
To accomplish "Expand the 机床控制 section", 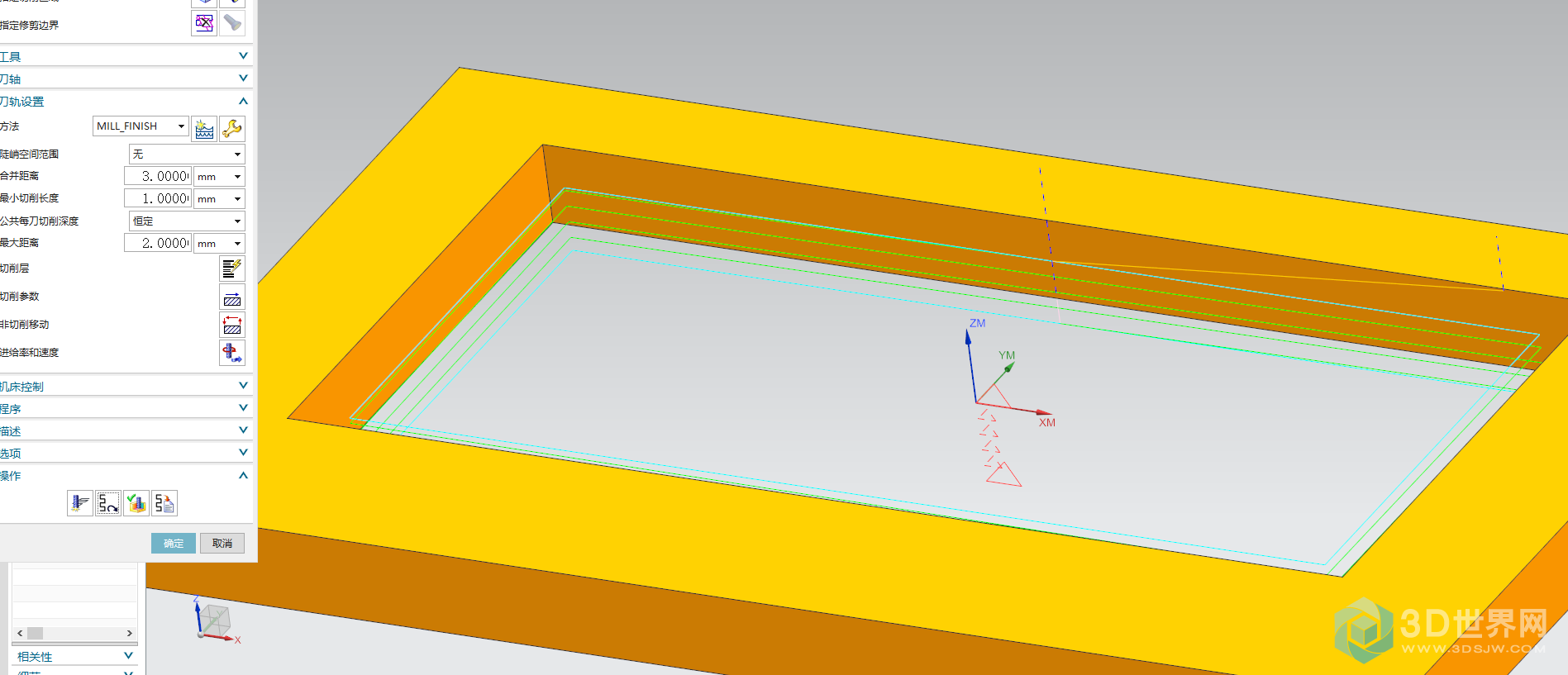I will click(243, 386).
